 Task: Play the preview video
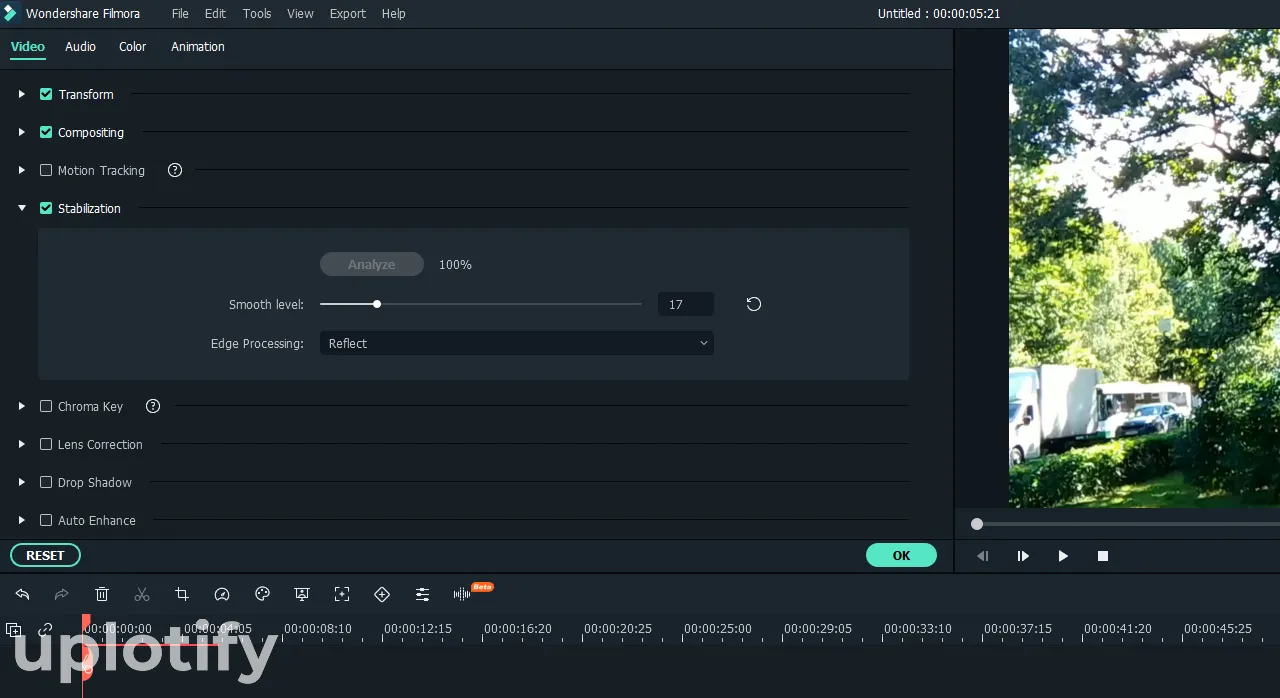[x=1063, y=556]
